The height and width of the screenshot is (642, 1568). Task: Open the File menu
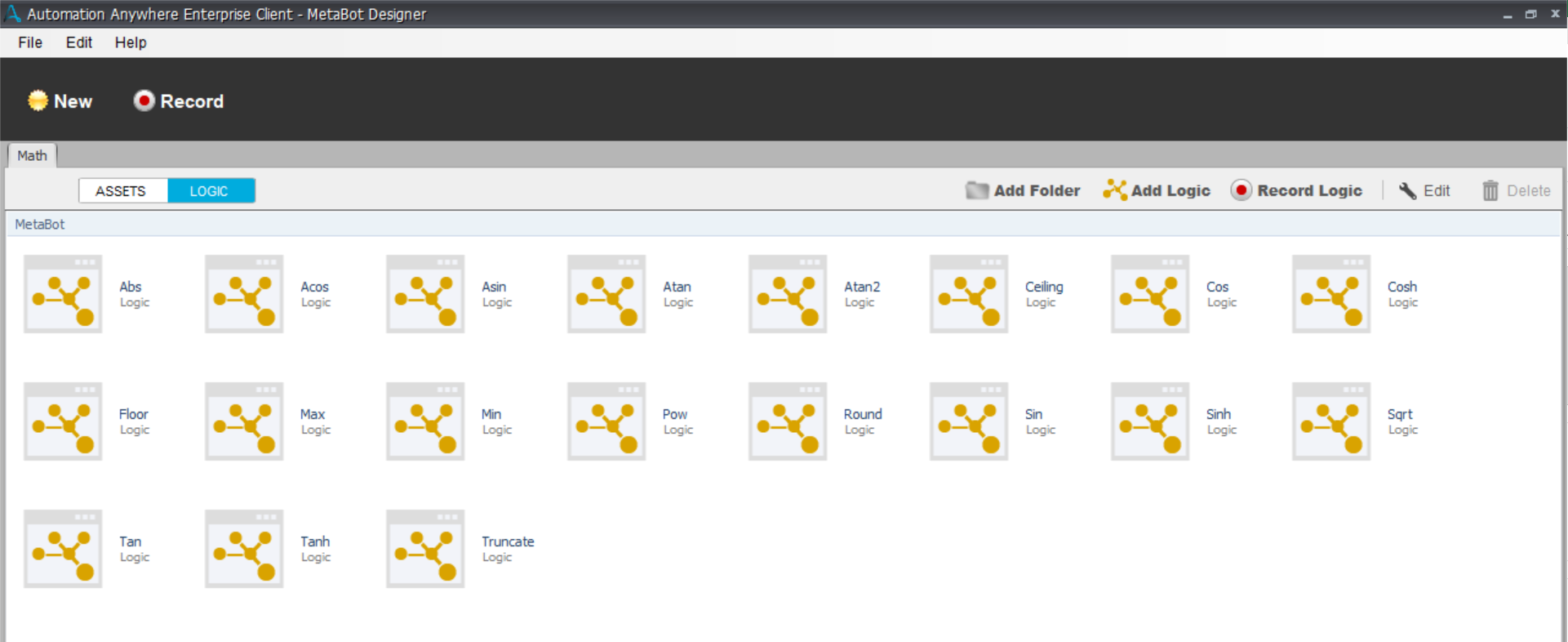click(30, 42)
